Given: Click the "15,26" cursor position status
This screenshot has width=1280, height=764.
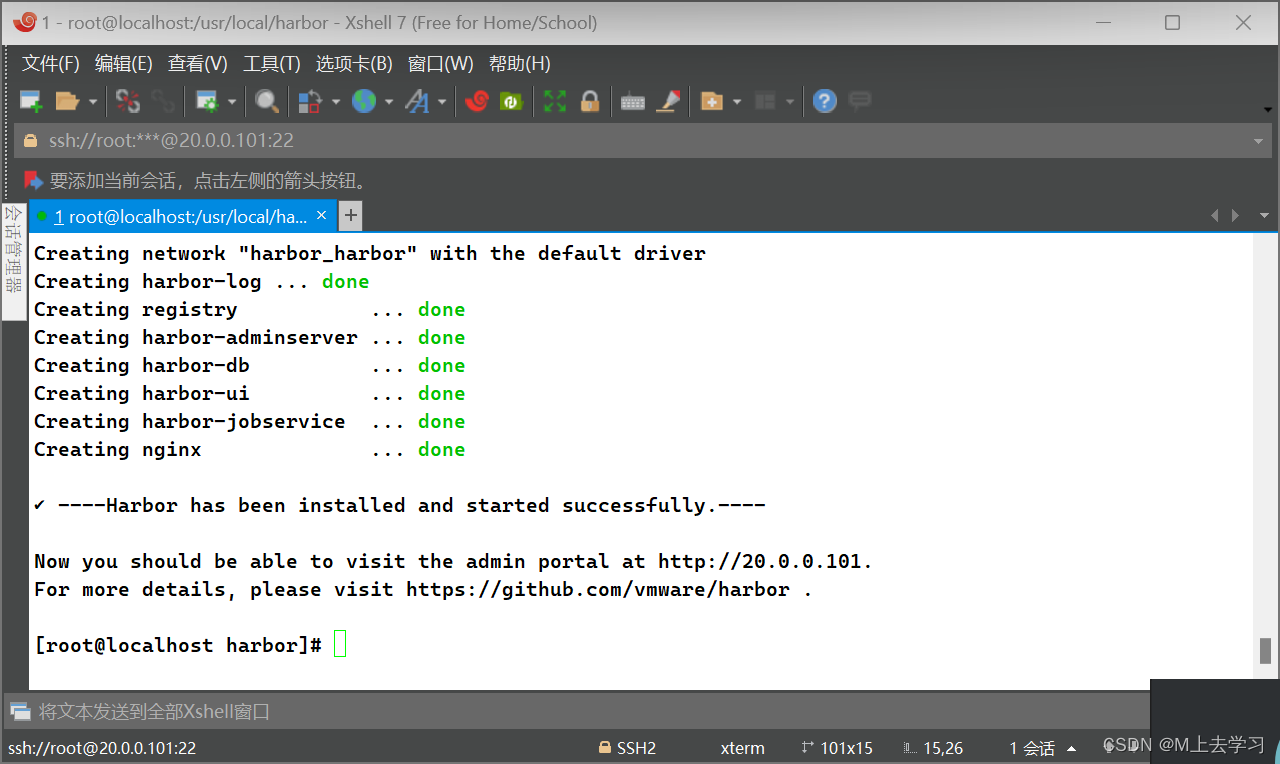Looking at the screenshot, I should [x=943, y=748].
